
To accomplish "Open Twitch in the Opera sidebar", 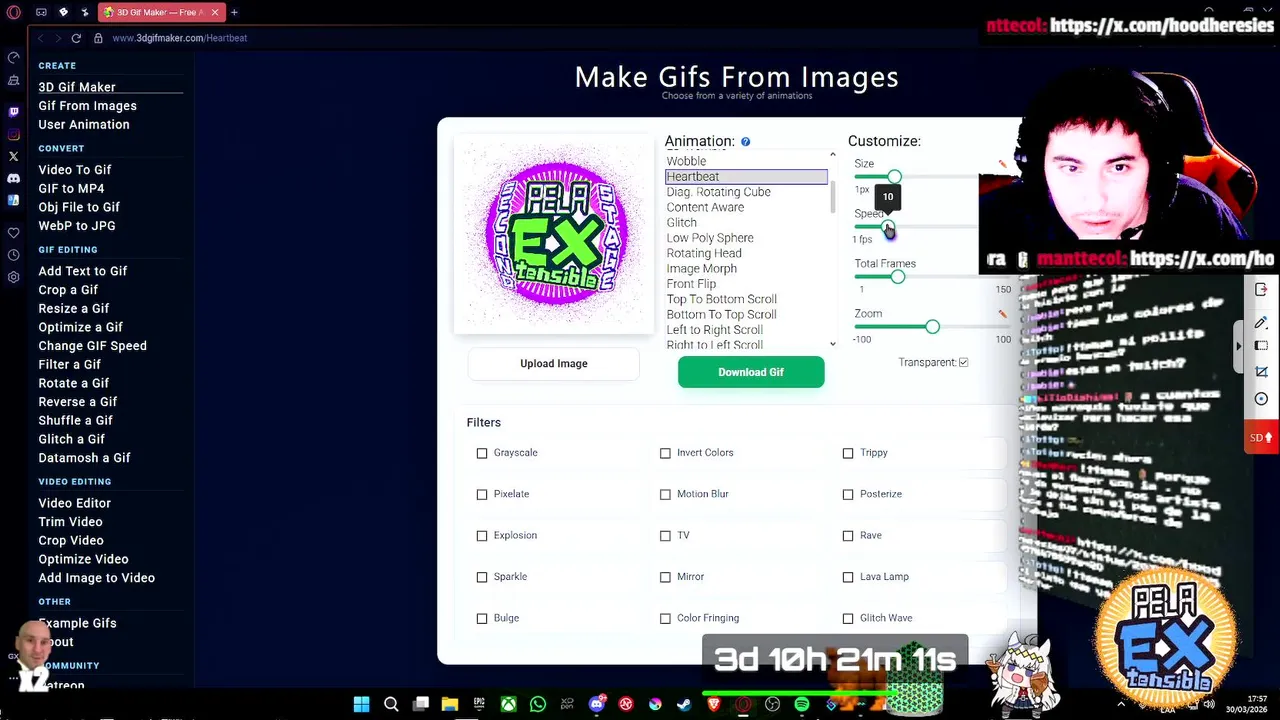I will 13,112.
